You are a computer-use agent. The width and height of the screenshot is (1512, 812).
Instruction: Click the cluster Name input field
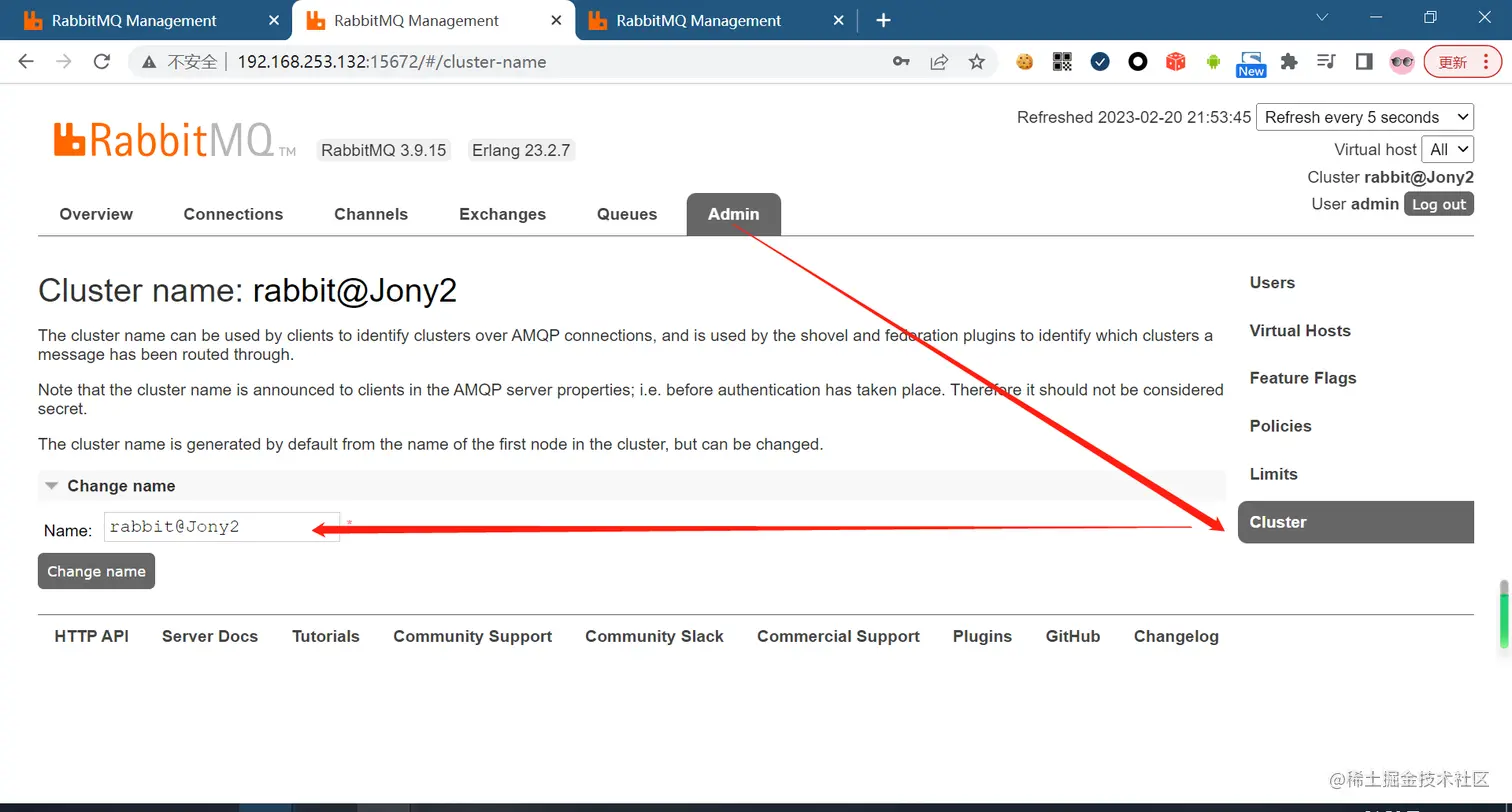pos(222,527)
